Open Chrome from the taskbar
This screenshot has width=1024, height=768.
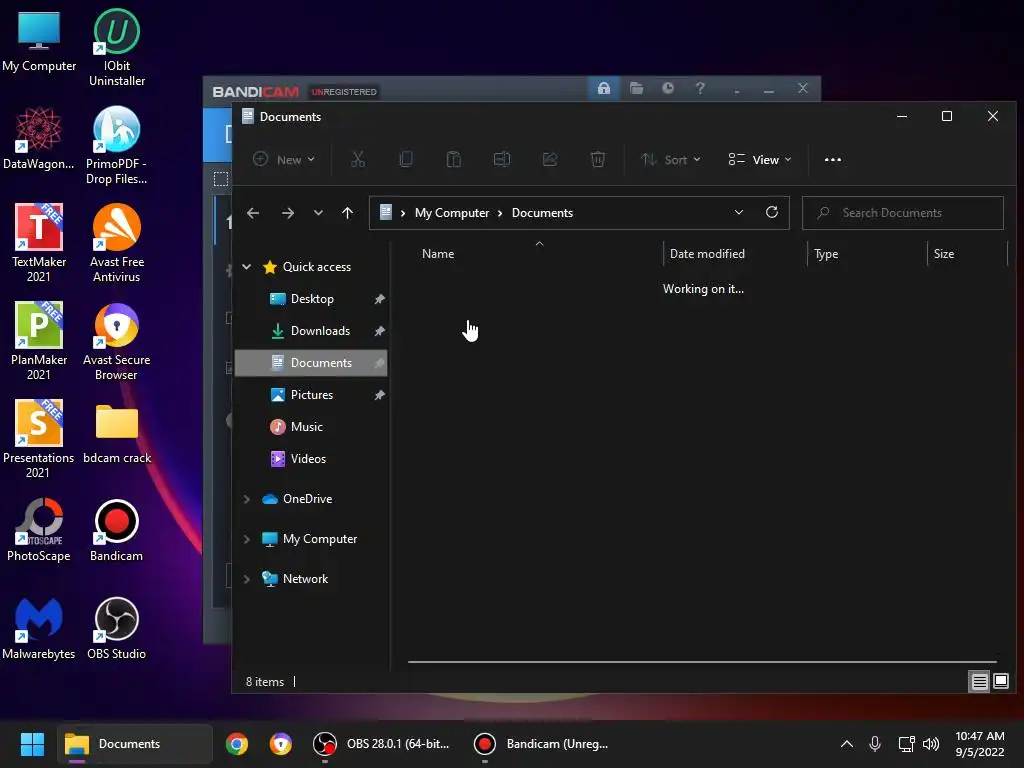coord(236,744)
